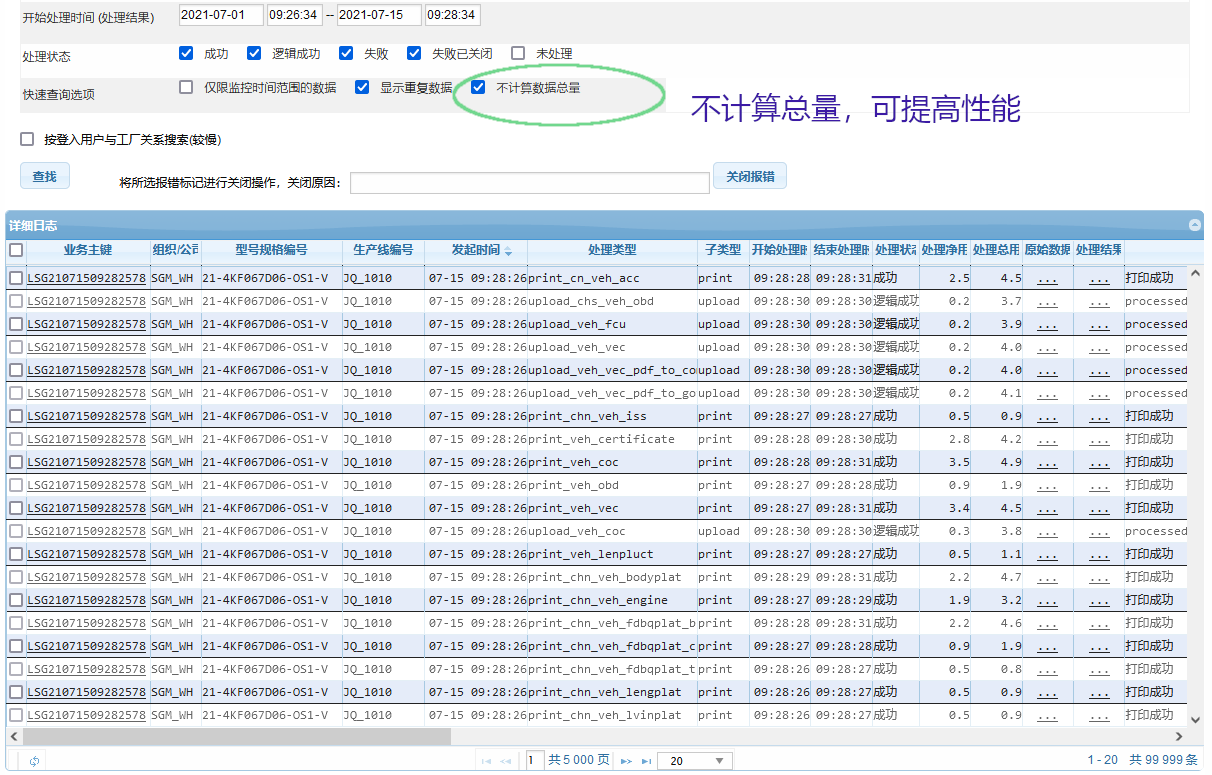
Task: Click the end time field 09:28:34
Action: [452, 15]
